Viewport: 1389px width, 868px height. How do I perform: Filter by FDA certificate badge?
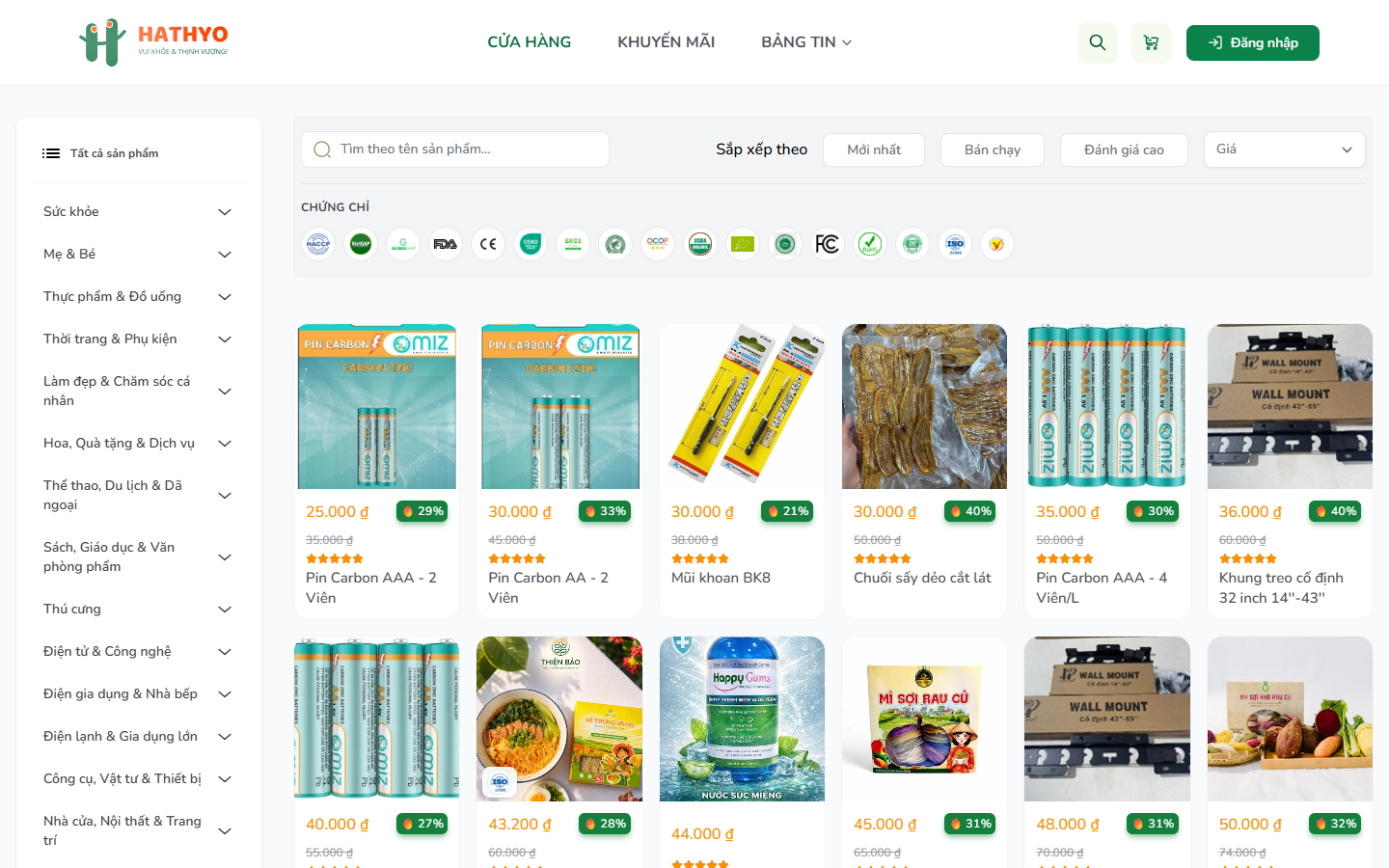(x=446, y=244)
